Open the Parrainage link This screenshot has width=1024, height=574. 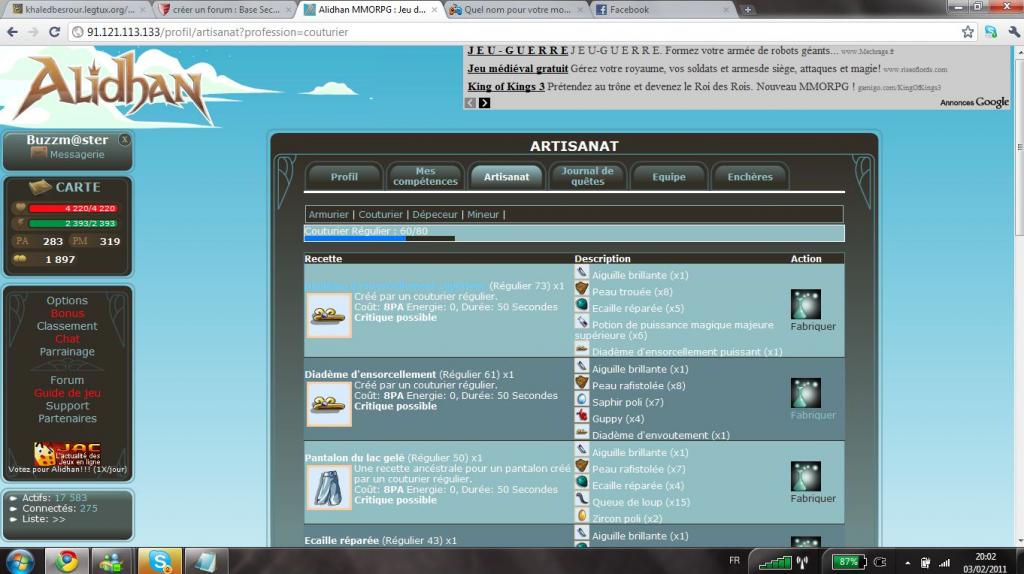[x=67, y=351]
